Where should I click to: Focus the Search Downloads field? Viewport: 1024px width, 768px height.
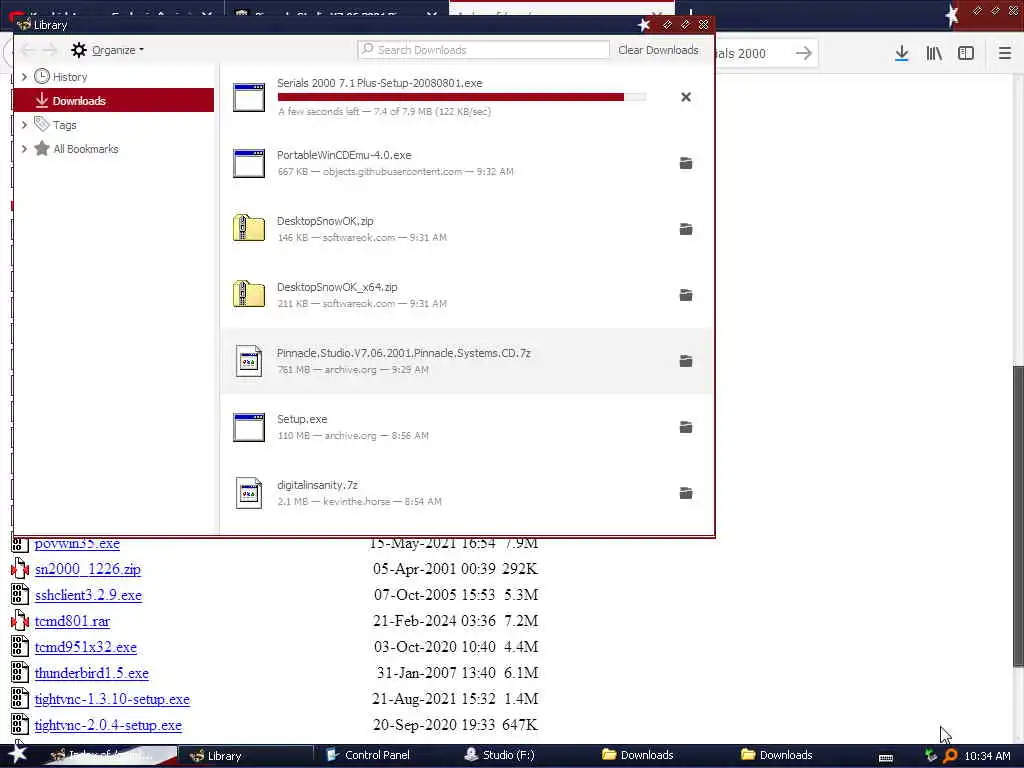pos(483,50)
